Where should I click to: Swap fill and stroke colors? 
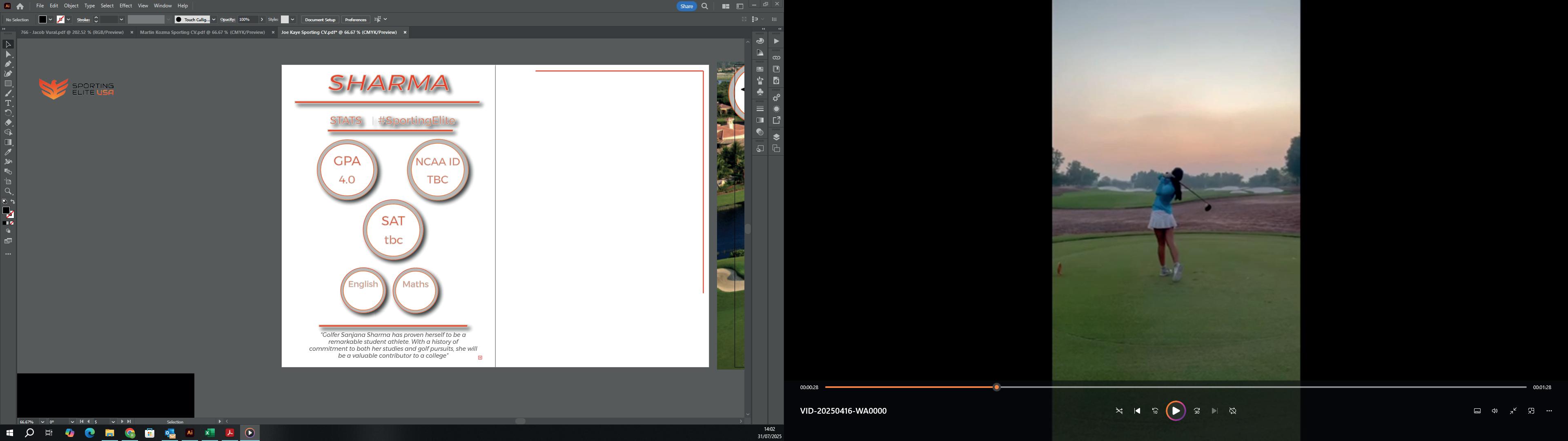click(13, 202)
